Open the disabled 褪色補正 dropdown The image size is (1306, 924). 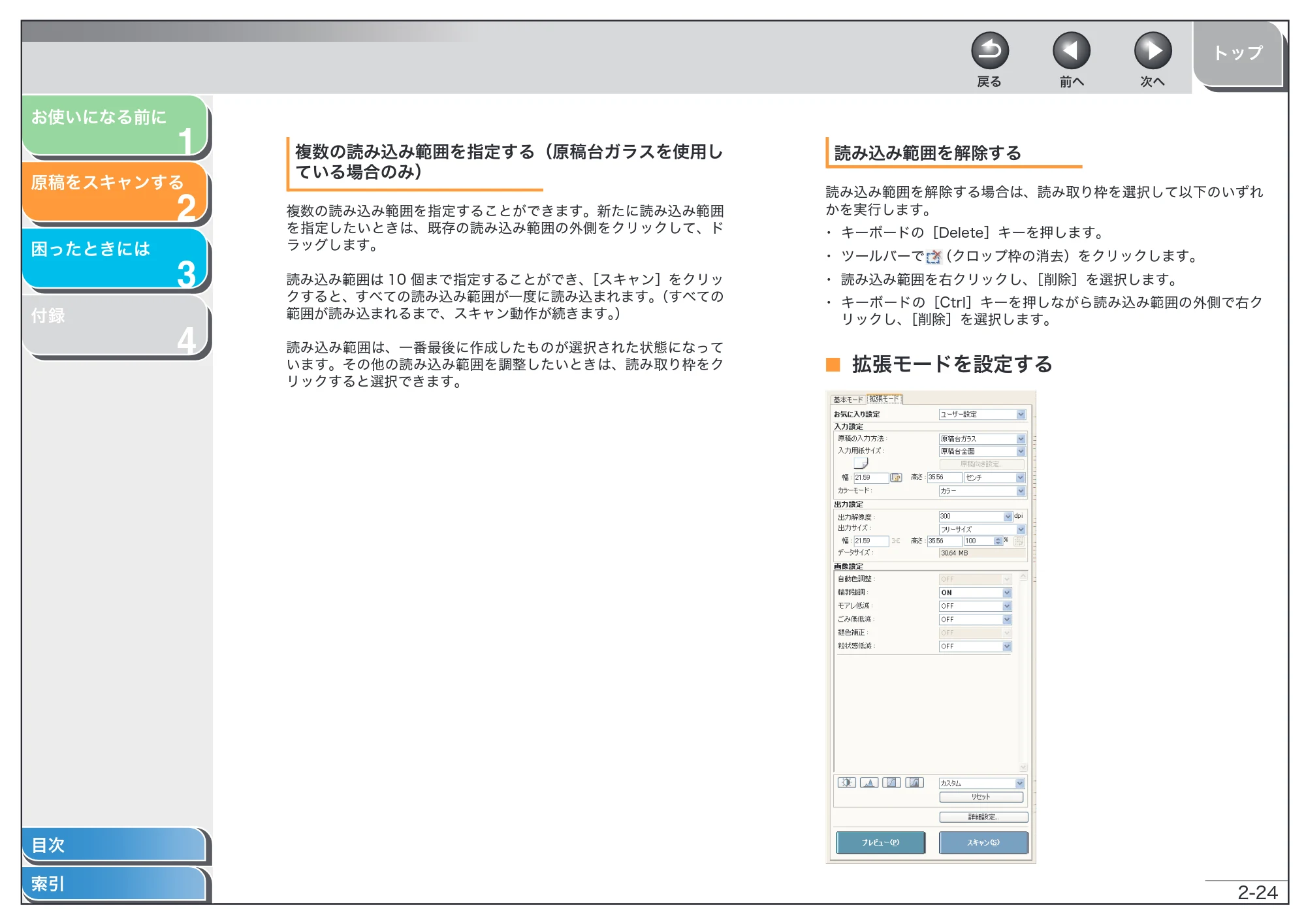coord(976,633)
